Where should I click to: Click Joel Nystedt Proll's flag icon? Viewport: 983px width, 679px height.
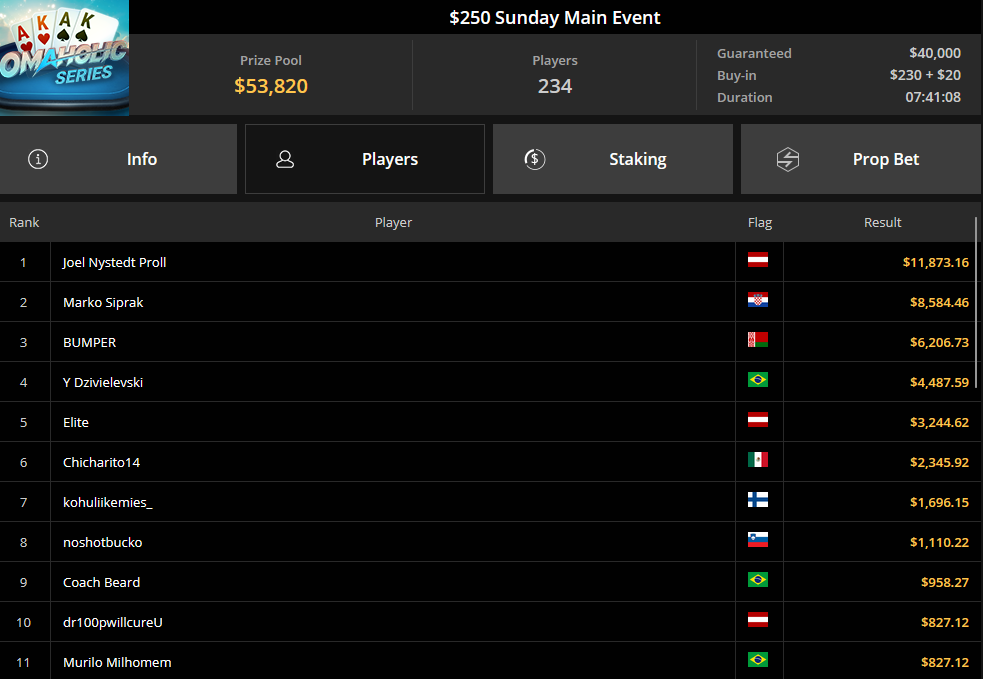757,260
